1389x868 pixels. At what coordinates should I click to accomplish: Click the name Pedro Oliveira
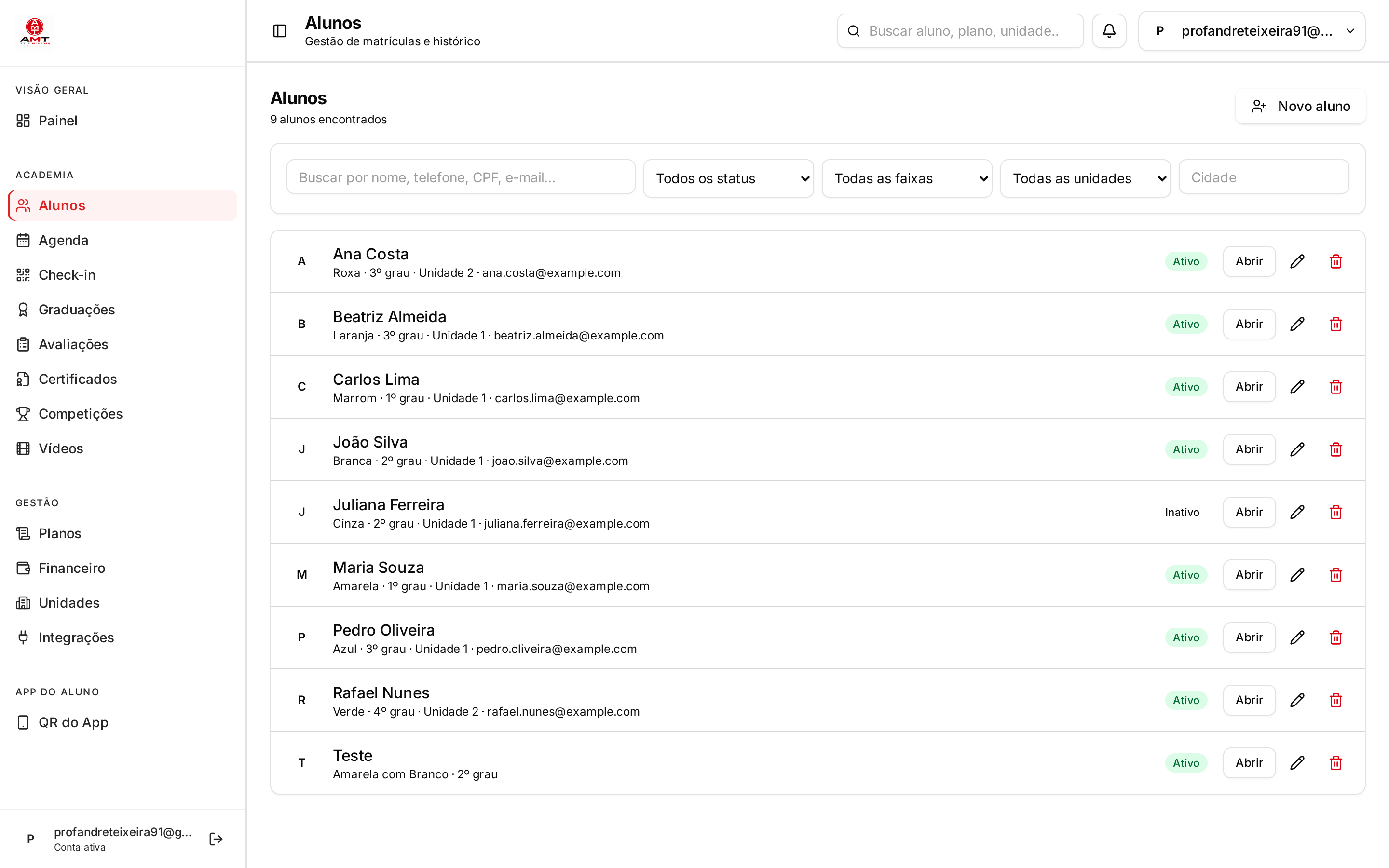(383, 630)
